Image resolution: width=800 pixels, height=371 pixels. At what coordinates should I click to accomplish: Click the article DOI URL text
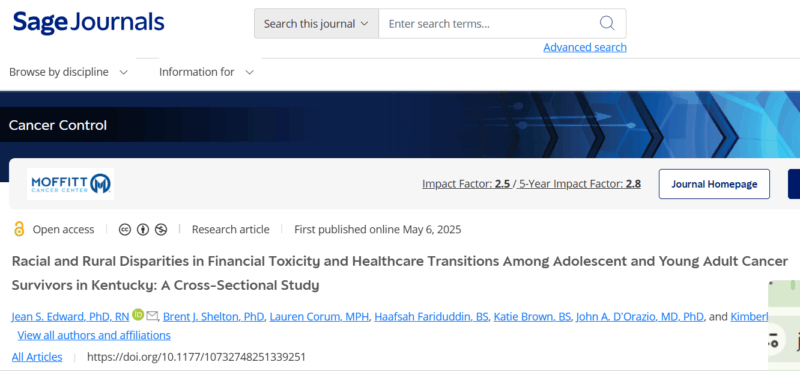(x=196, y=357)
